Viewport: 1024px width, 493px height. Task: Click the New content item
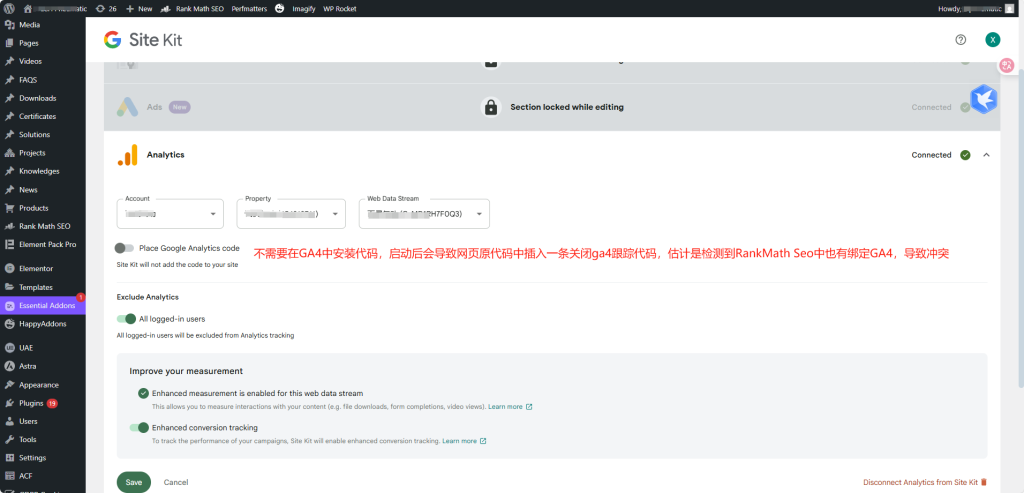click(139, 8)
